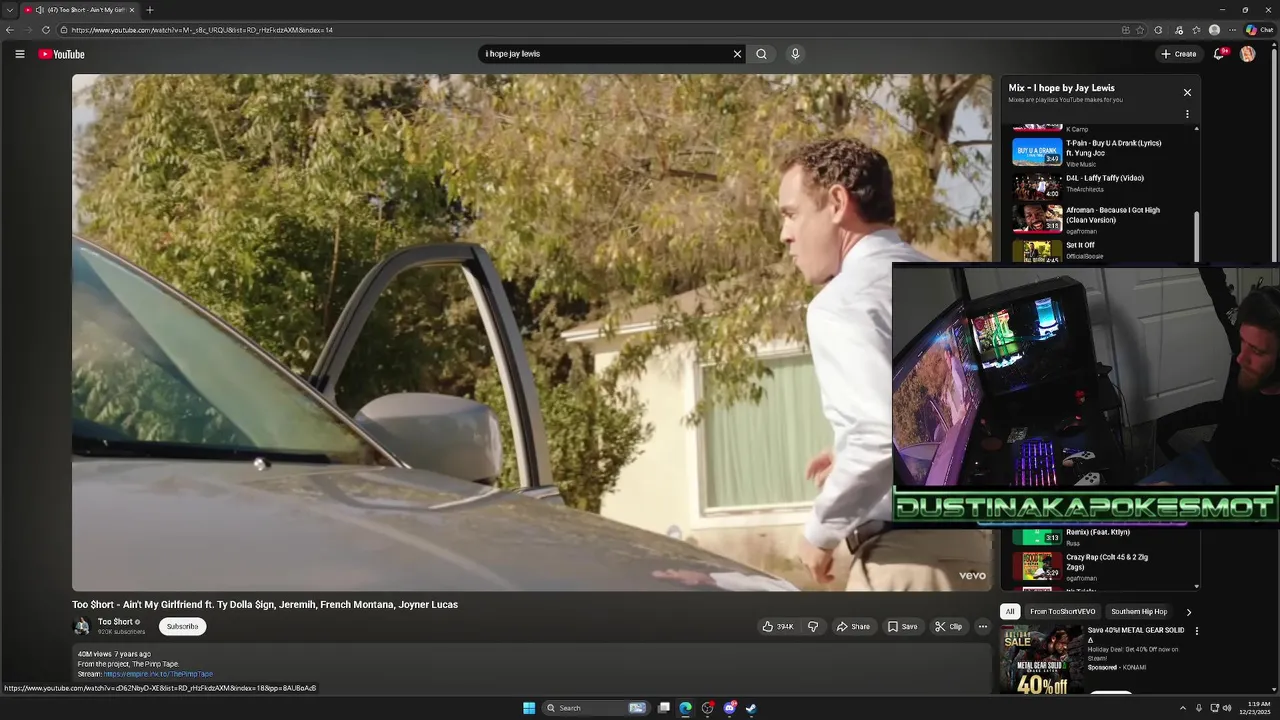Open the empire stream link in description
The height and width of the screenshot is (720, 1280).
158,674
